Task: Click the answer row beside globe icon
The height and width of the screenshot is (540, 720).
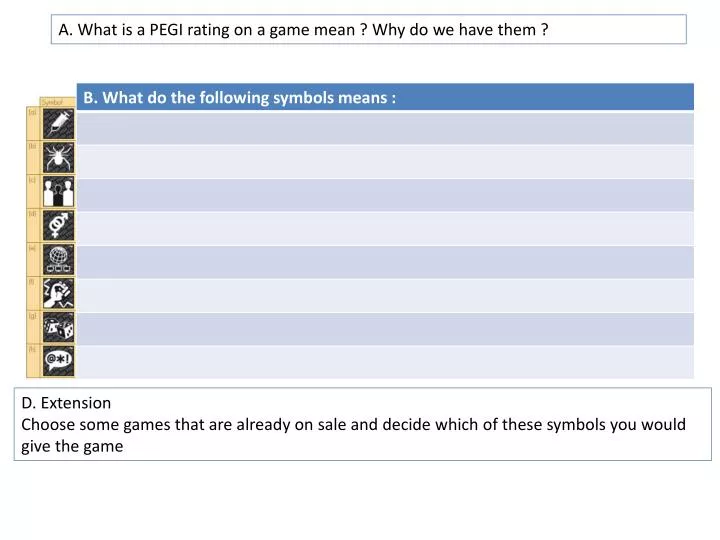Action: pyautogui.click(x=385, y=262)
